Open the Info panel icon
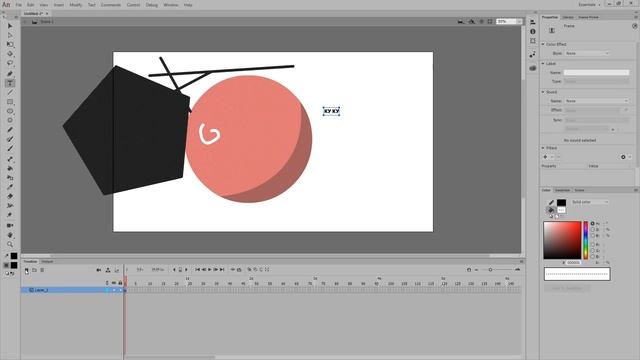The height and width of the screenshot is (360, 640). coord(533,31)
